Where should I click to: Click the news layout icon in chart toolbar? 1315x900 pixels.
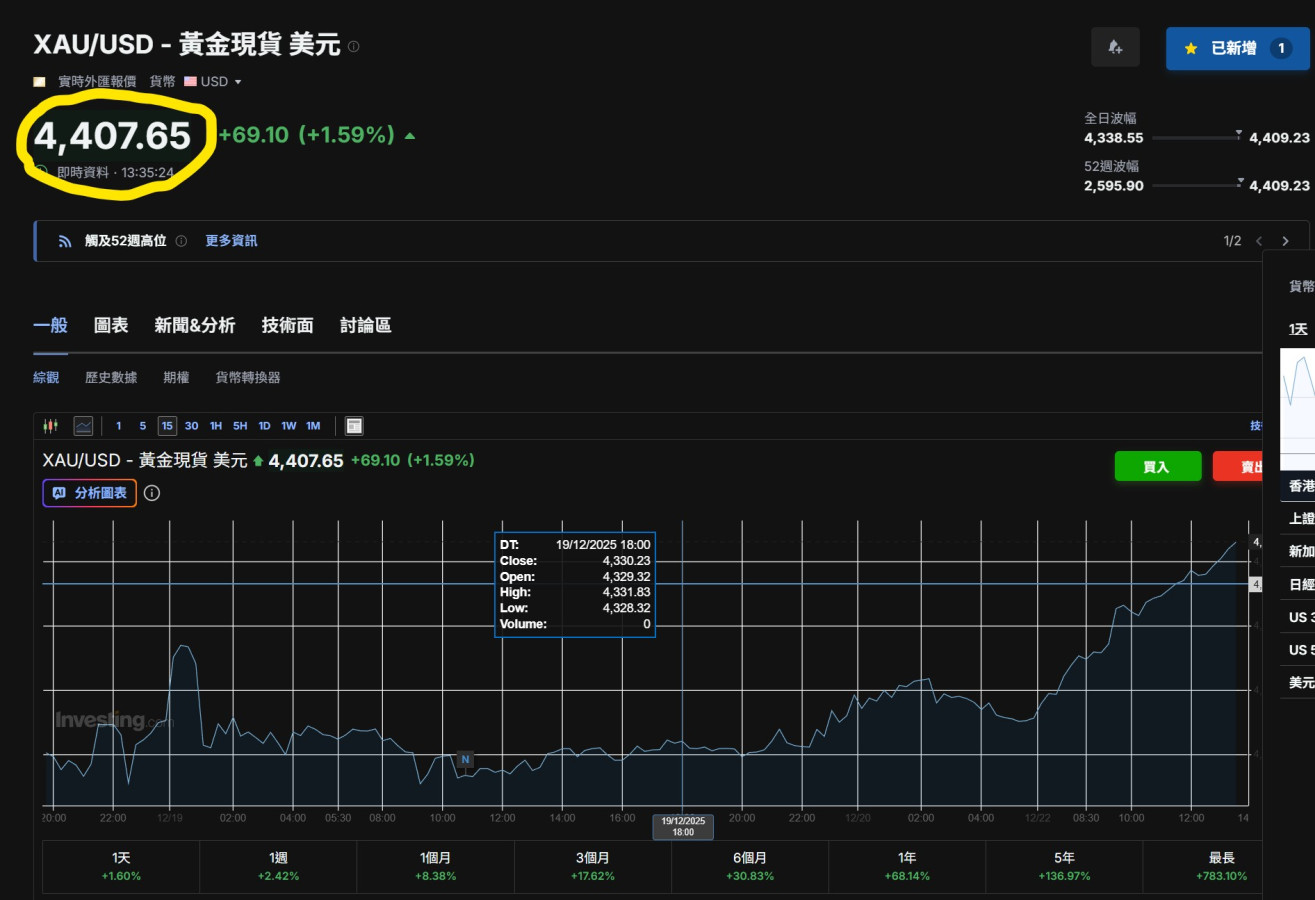tap(354, 426)
